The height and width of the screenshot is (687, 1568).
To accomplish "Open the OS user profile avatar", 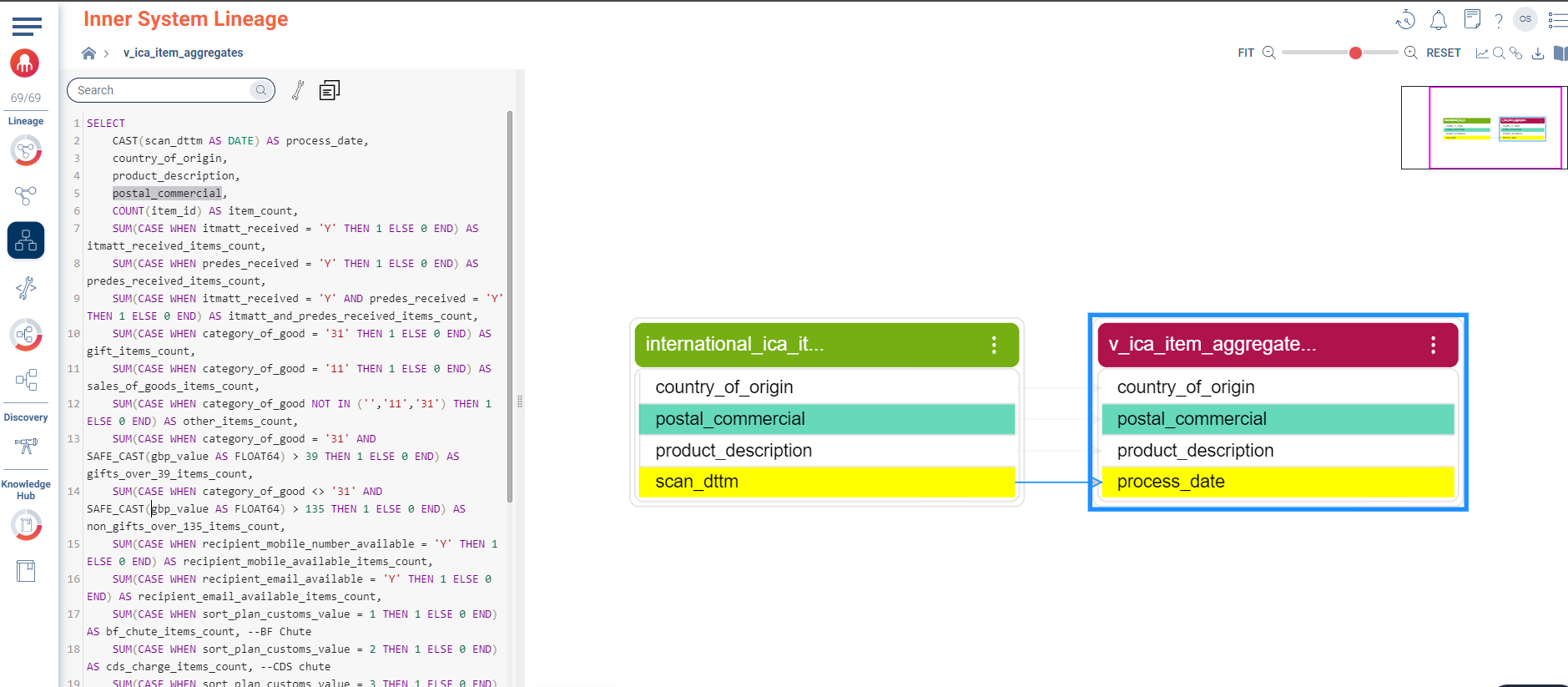I will click(x=1525, y=19).
